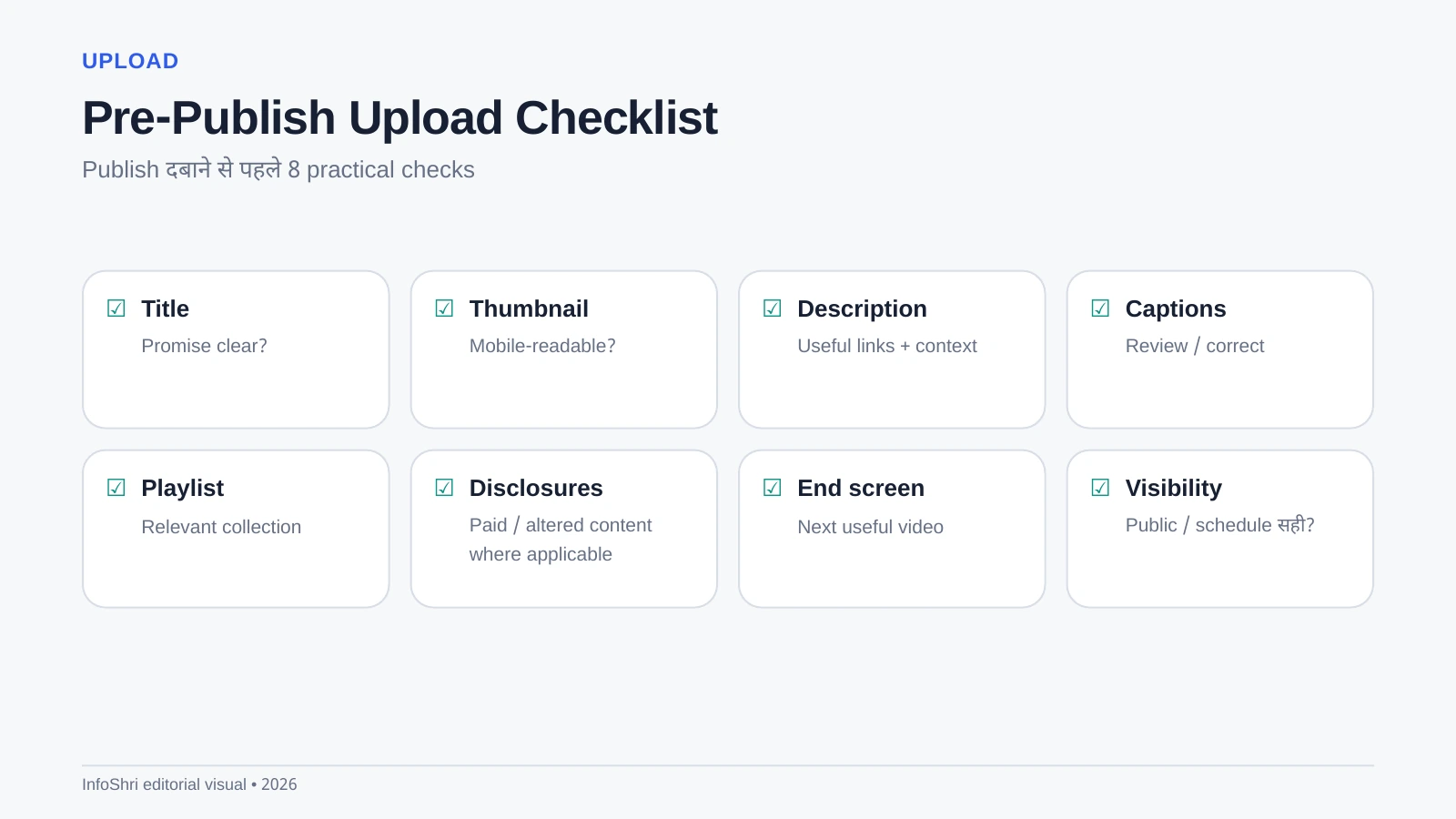
Task: Click the Thumbnail card heading
Action: click(529, 308)
